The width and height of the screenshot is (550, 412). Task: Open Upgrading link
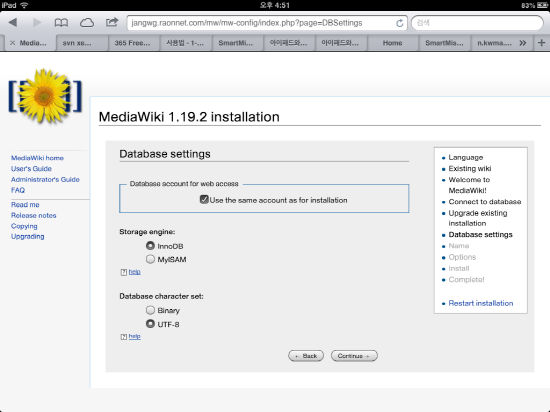[x=28, y=236]
